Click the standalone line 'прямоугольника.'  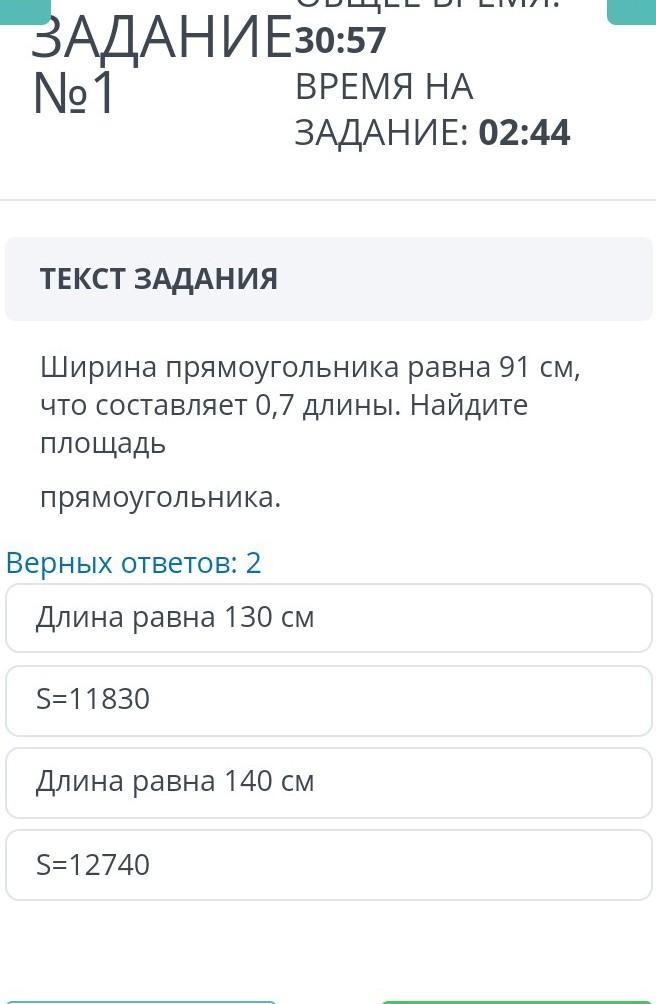(161, 497)
